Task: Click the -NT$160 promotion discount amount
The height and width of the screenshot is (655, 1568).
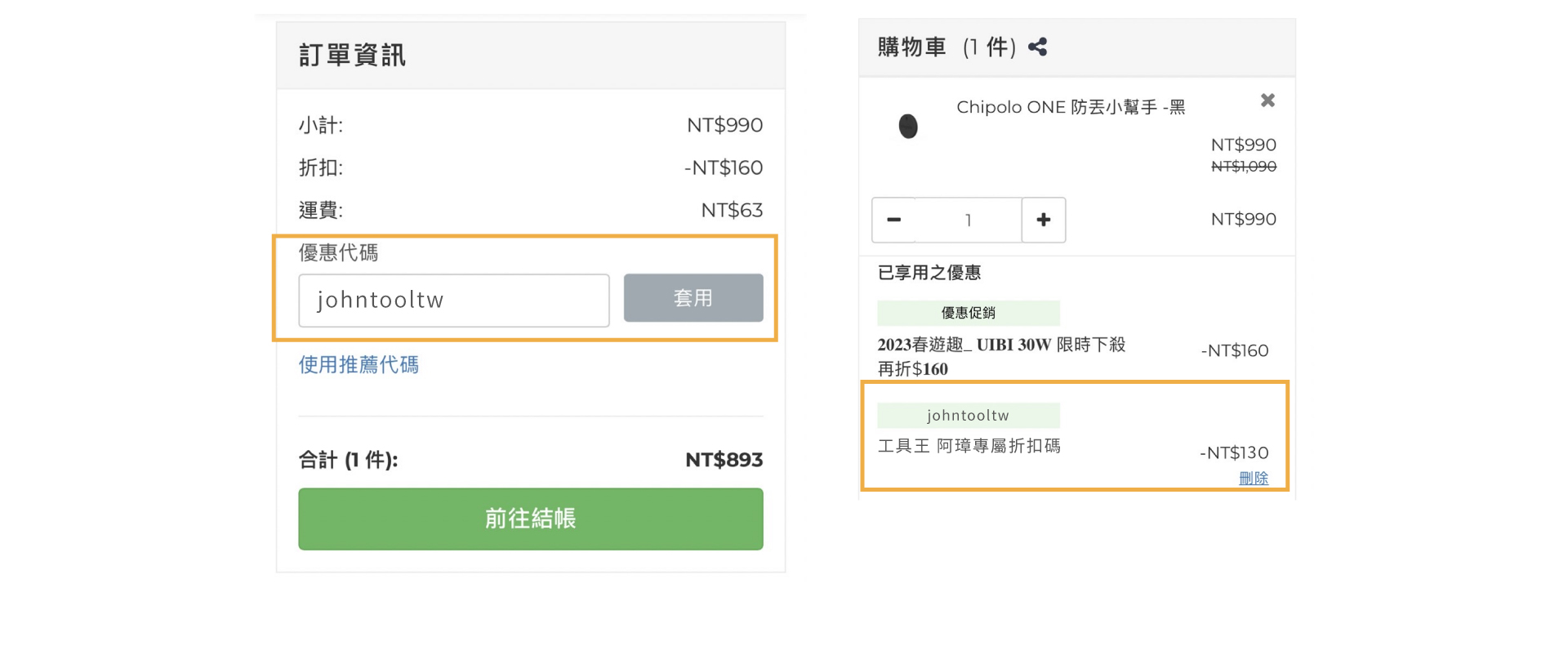Action: (1235, 350)
